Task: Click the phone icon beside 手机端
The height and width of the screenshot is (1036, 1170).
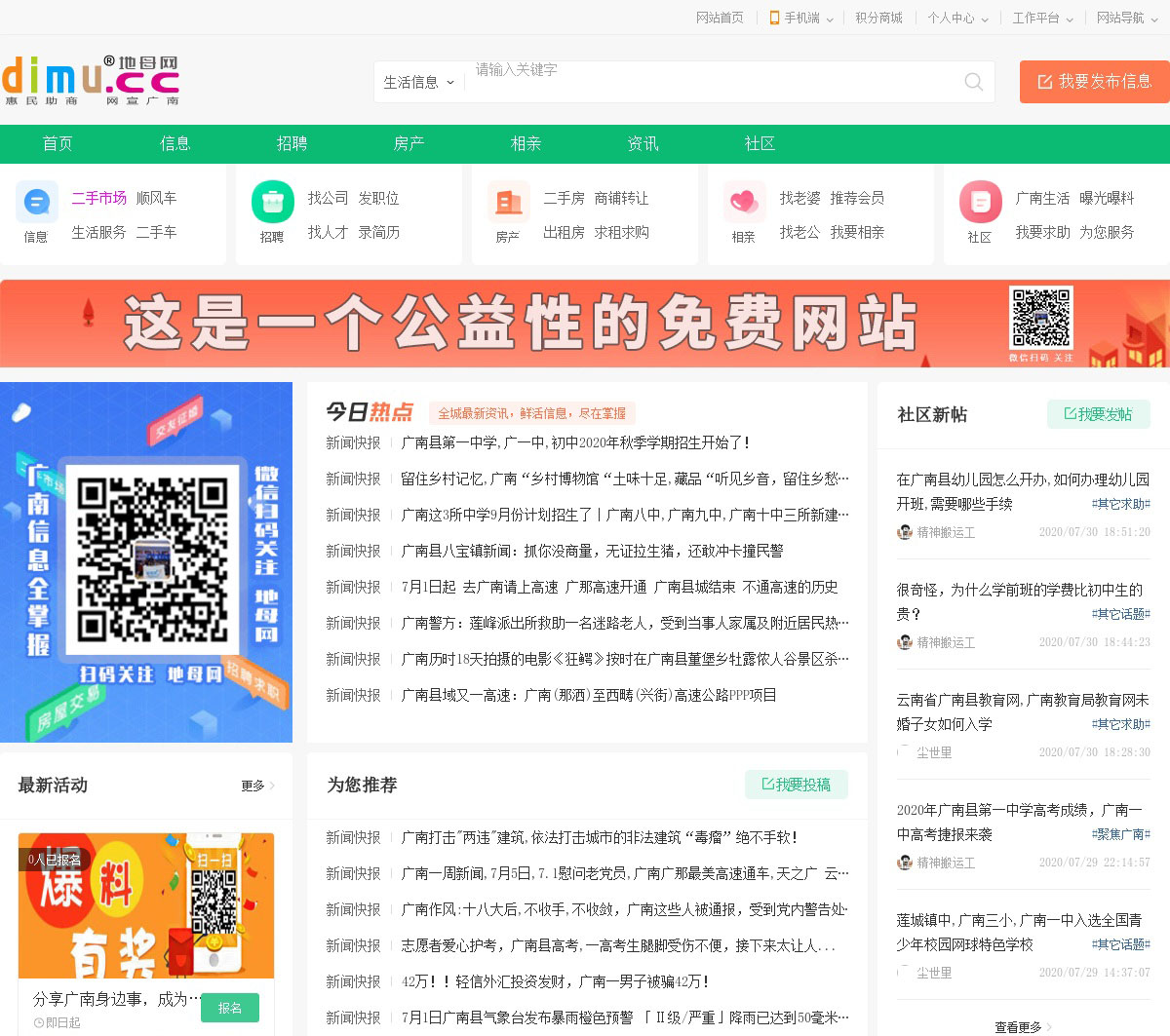Action: coord(774,18)
